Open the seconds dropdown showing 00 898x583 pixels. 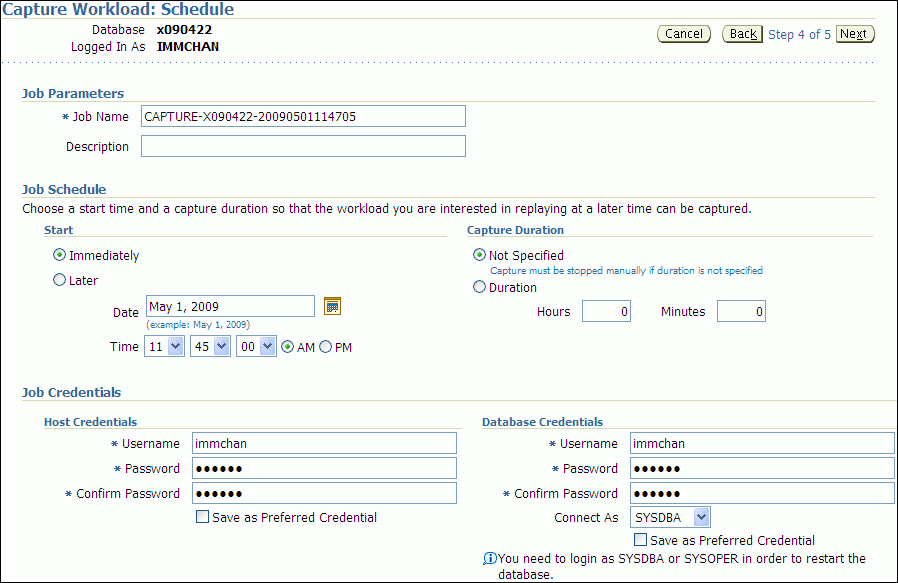pos(256,347)
